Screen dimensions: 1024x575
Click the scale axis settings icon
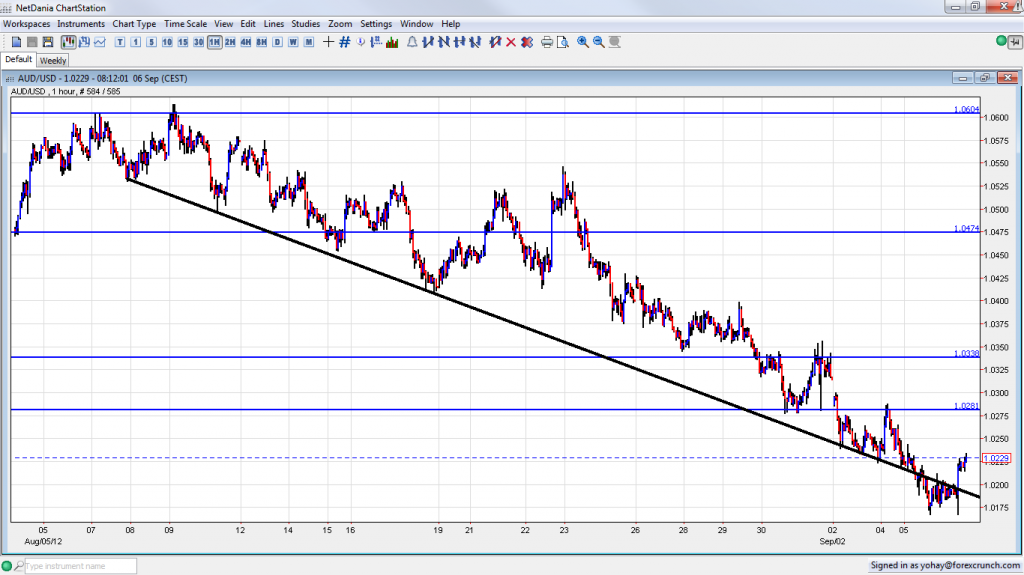(x=376, y=42)
